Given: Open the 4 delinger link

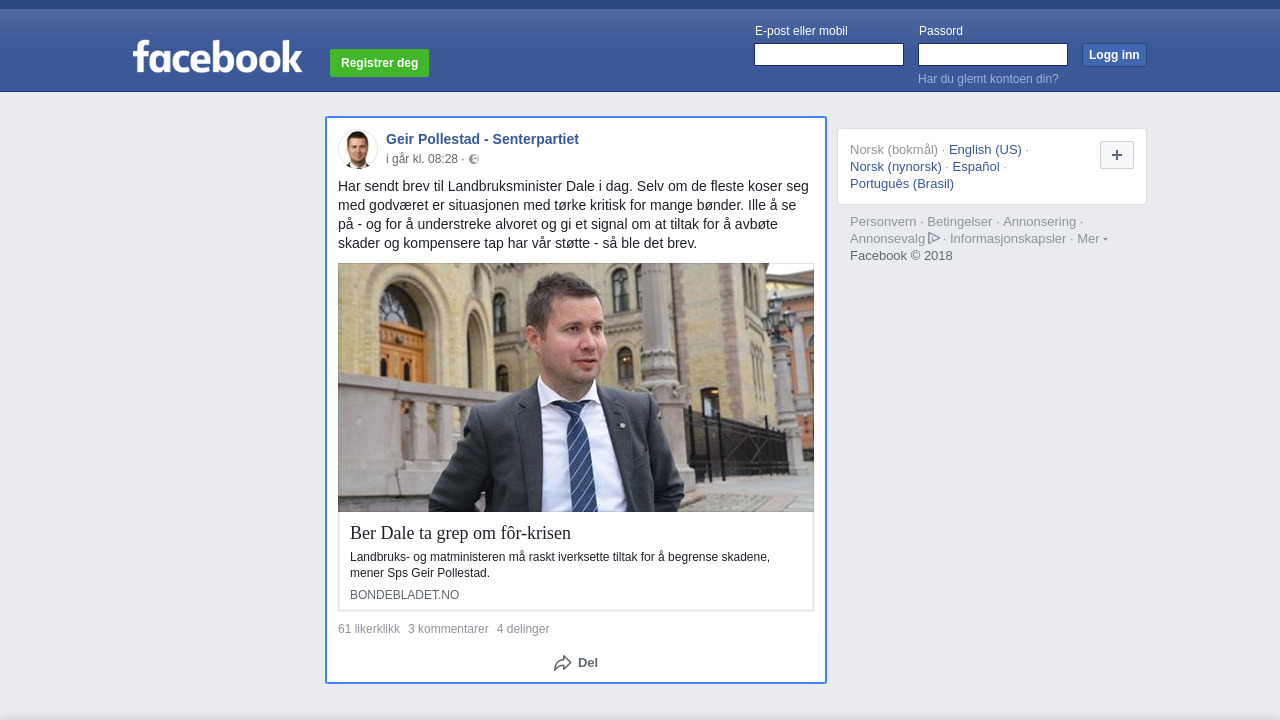Looking at the screenshot, I should (x=523, y=629).
